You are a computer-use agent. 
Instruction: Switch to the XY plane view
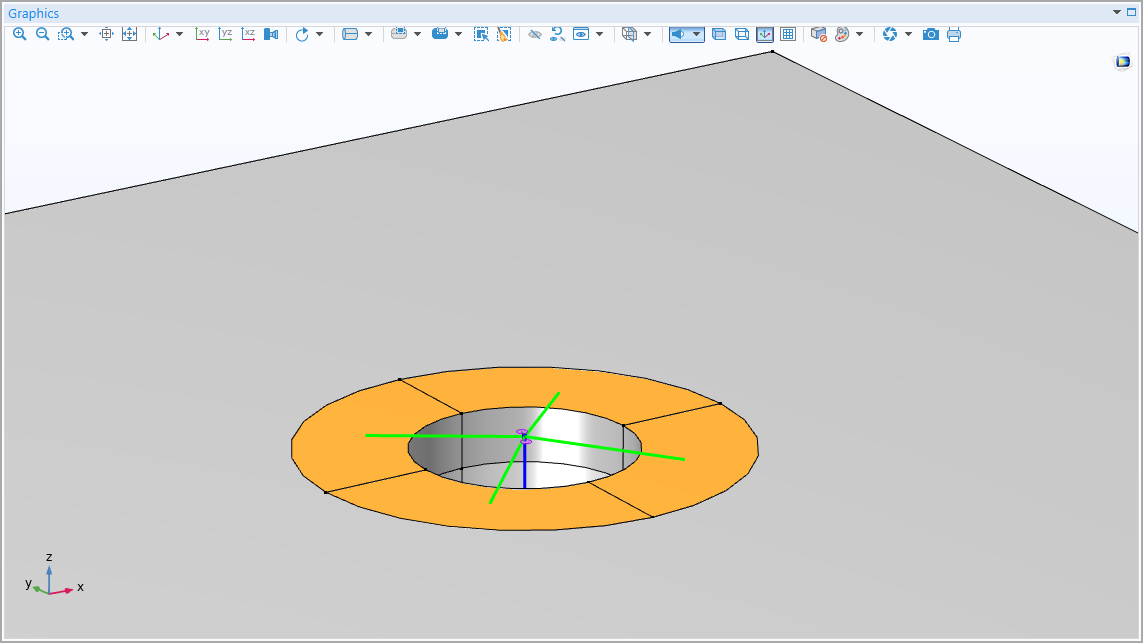(x=202, y=34)
